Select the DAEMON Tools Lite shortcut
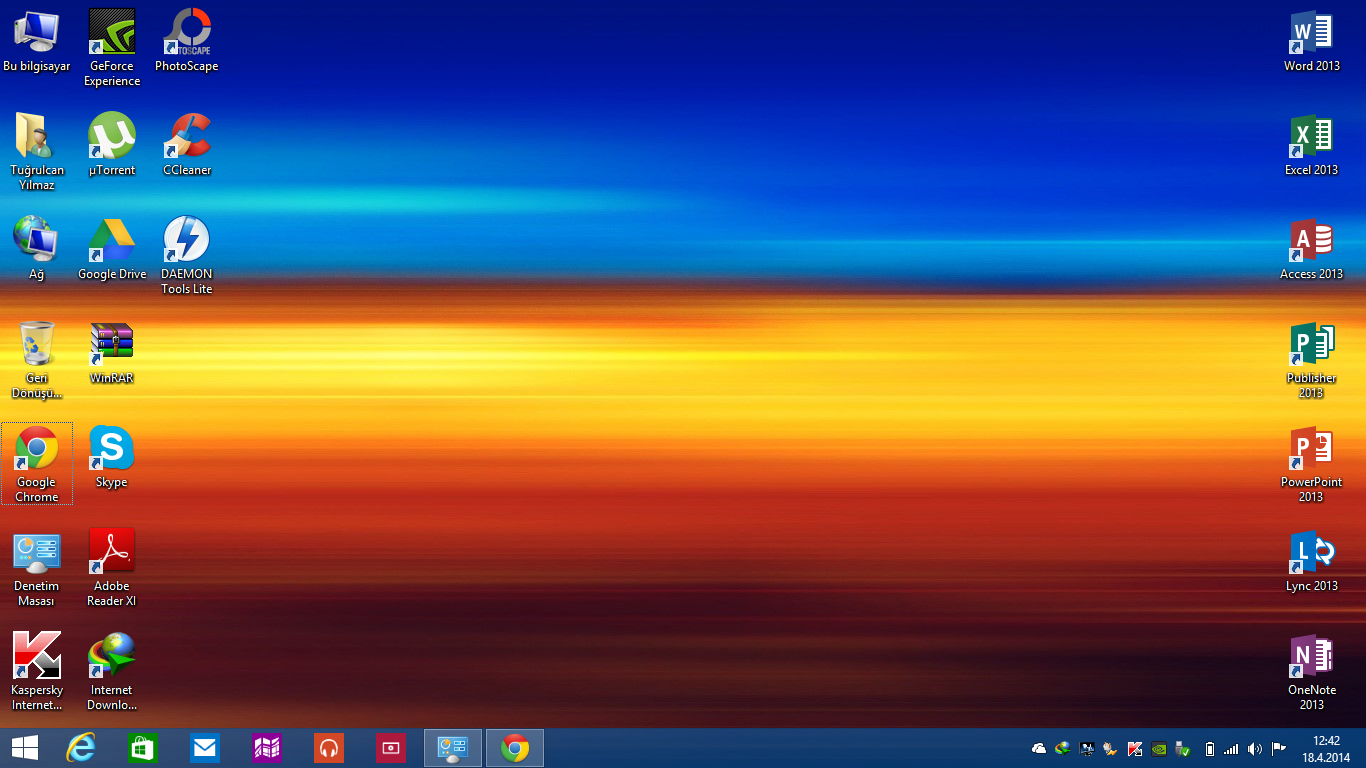The height and width of the screenshot is (768, 1366). point(186,256)
